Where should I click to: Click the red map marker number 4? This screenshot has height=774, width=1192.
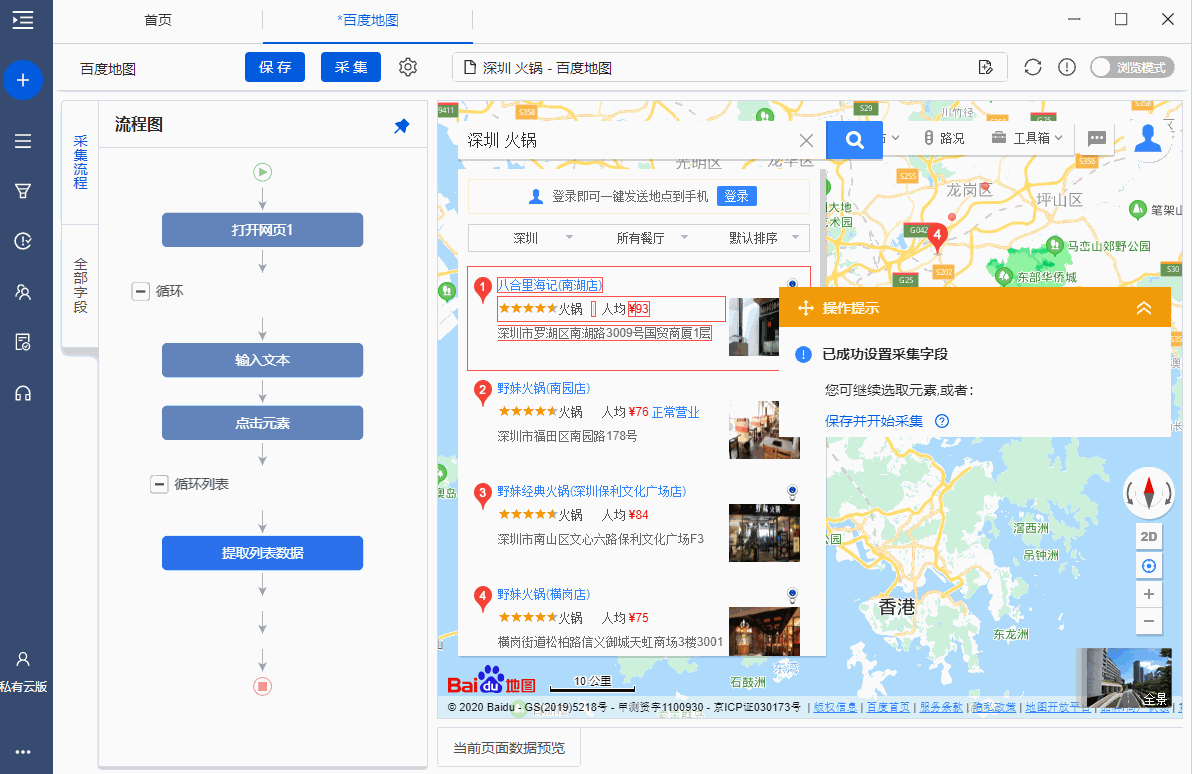pos(937,236)
